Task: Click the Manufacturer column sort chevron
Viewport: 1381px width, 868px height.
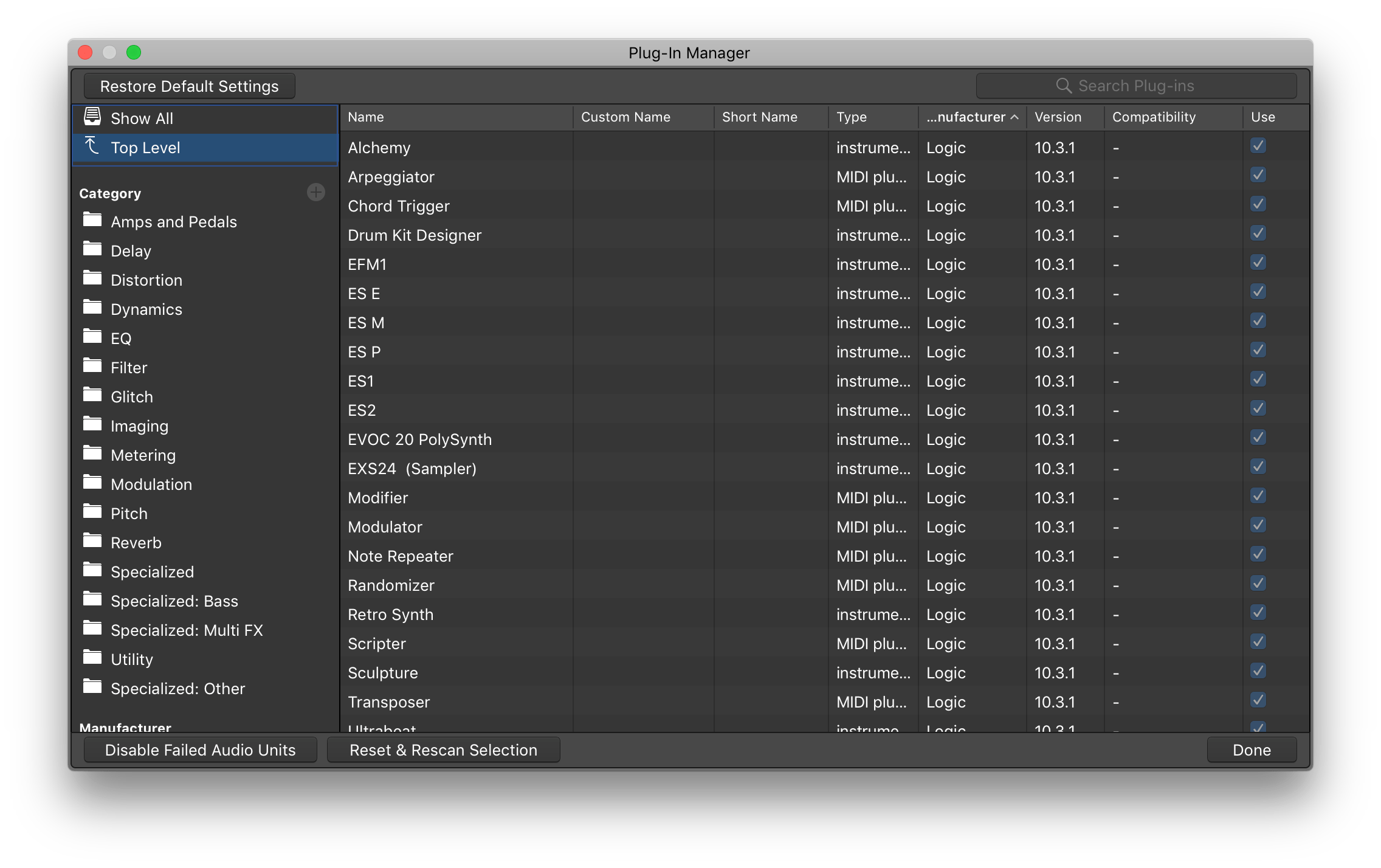Action: point(1014,117)
